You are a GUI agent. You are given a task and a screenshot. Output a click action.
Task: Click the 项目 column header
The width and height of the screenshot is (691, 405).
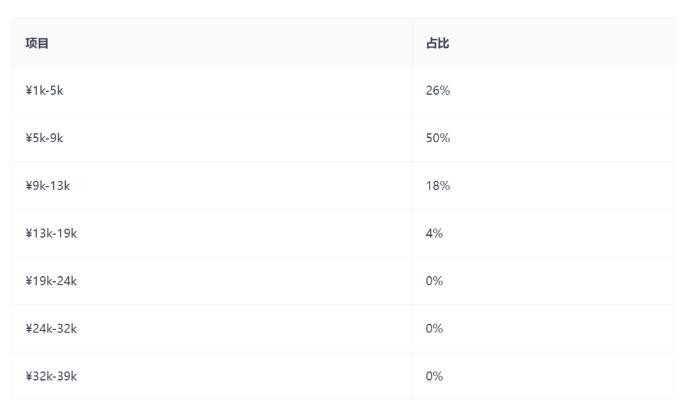tap(38, 43)
